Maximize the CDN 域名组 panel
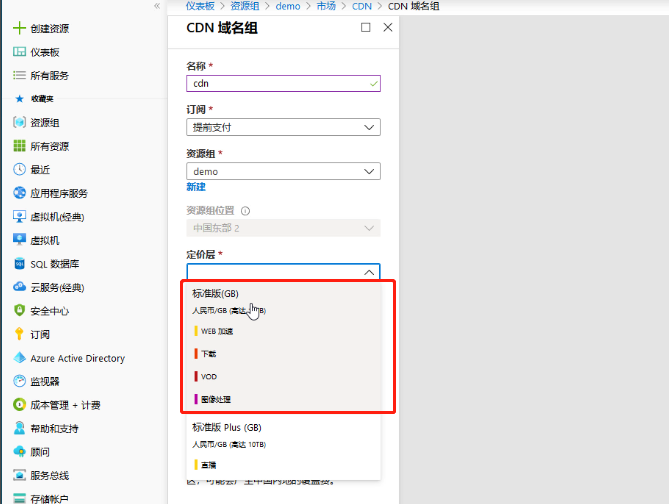Viewport: 669px width, 504px height. click(x=366, y=28)
